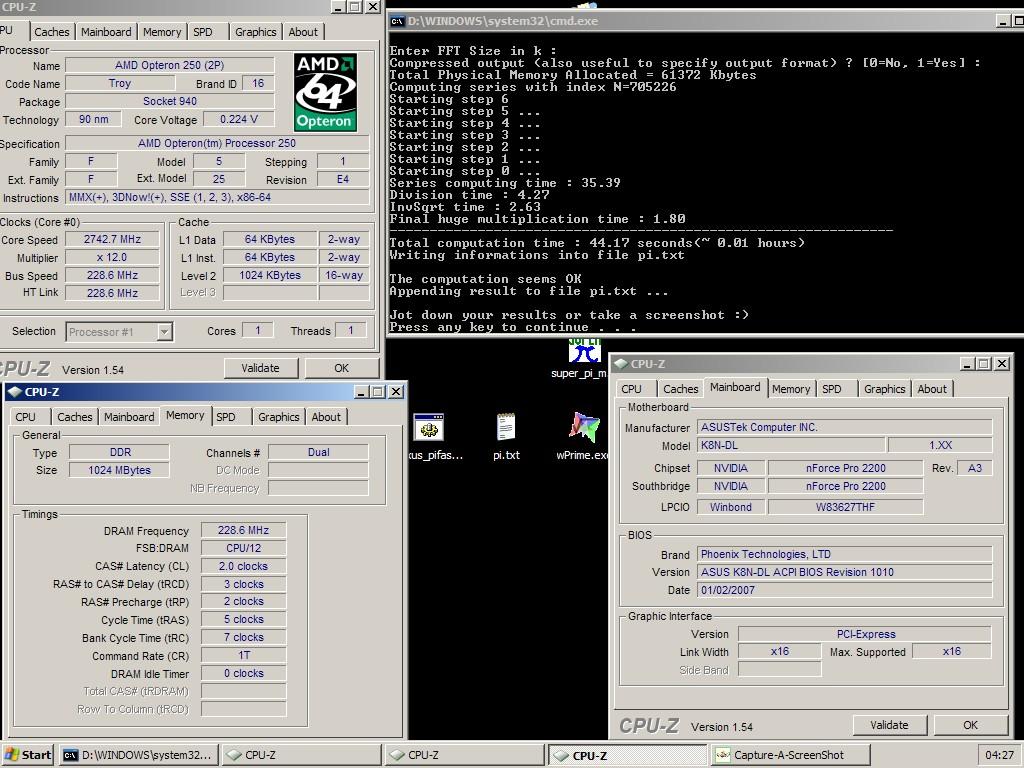The width and height of the screenshot is (1024, 768).
Task: Select Graphics tab in Memory CPU-Z window
Action: 278,417
